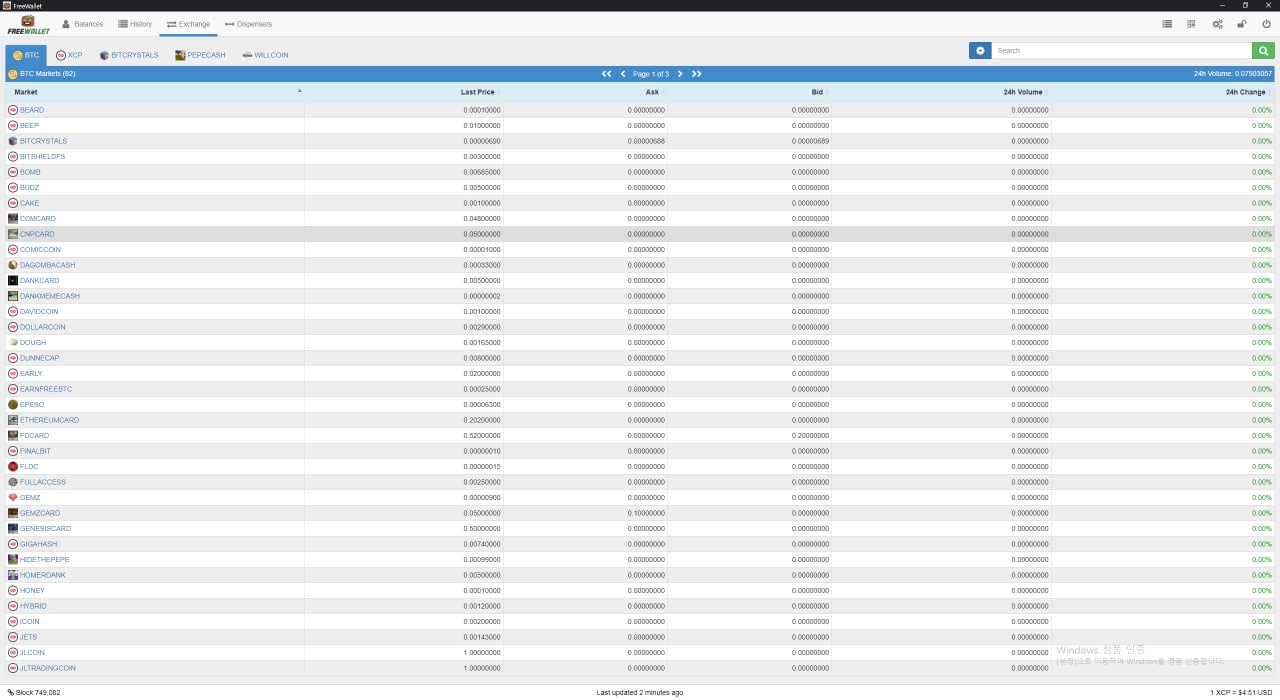This screenshot has width=1280, height=700.
Task: Click FDCARD last price 0.52000000
Action: click(x=482, y=435)
